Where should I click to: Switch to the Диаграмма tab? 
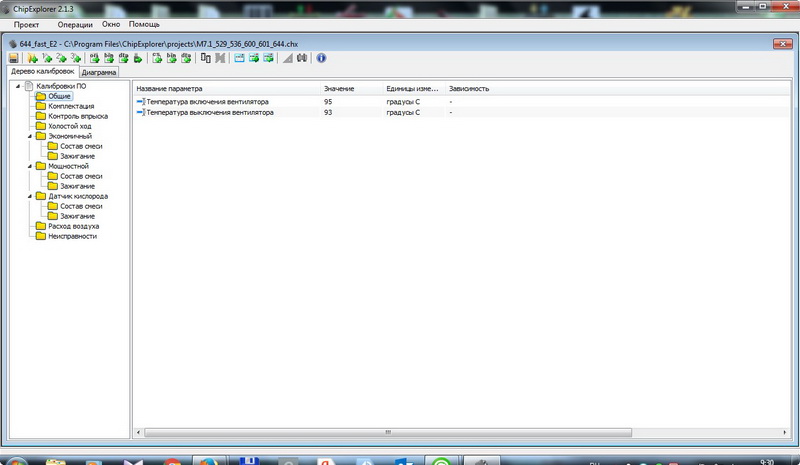pyautogui.click(x=99, y=73)
